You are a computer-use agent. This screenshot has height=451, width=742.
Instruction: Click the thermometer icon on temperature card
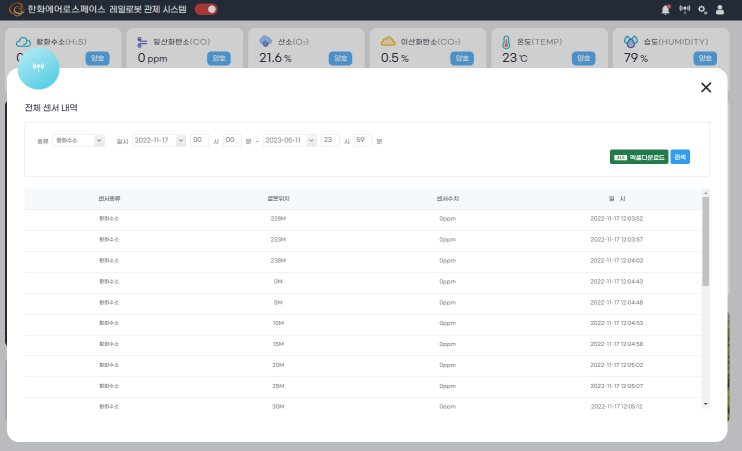pyautogui.click(x=506, y=42)
